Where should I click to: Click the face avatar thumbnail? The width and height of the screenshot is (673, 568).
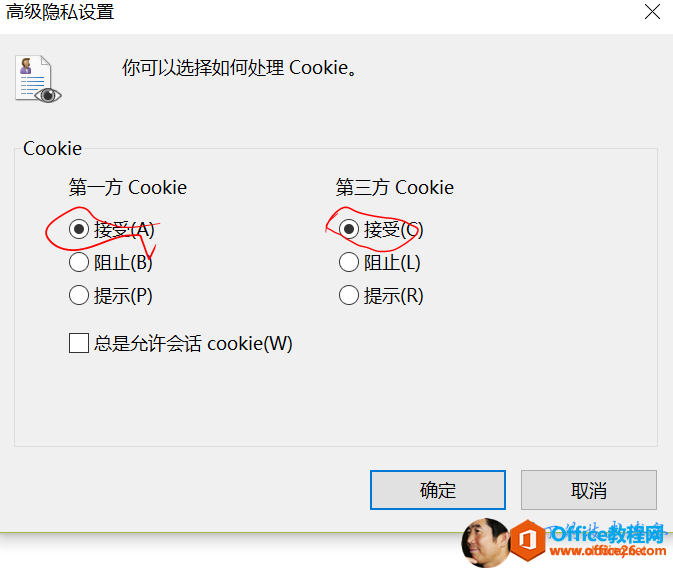click(x=485, y=543)
